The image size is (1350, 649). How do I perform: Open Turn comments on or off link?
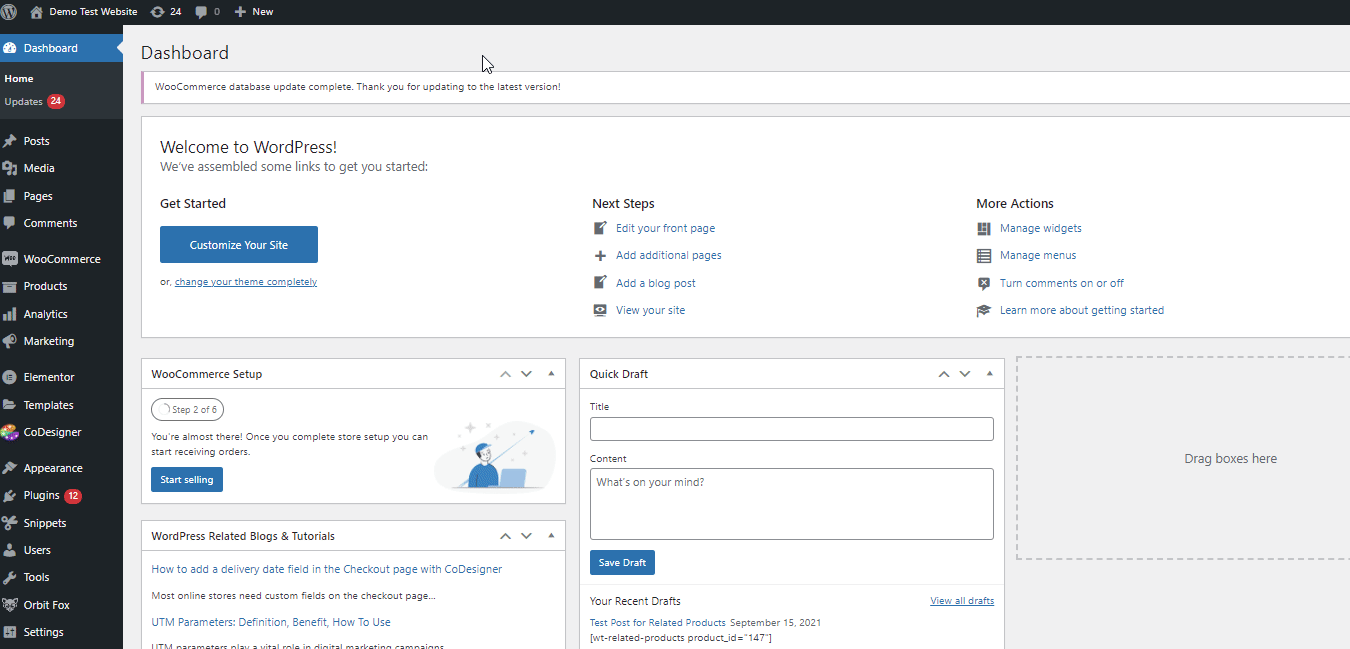pyautogui.click(x=1062, y=283)
